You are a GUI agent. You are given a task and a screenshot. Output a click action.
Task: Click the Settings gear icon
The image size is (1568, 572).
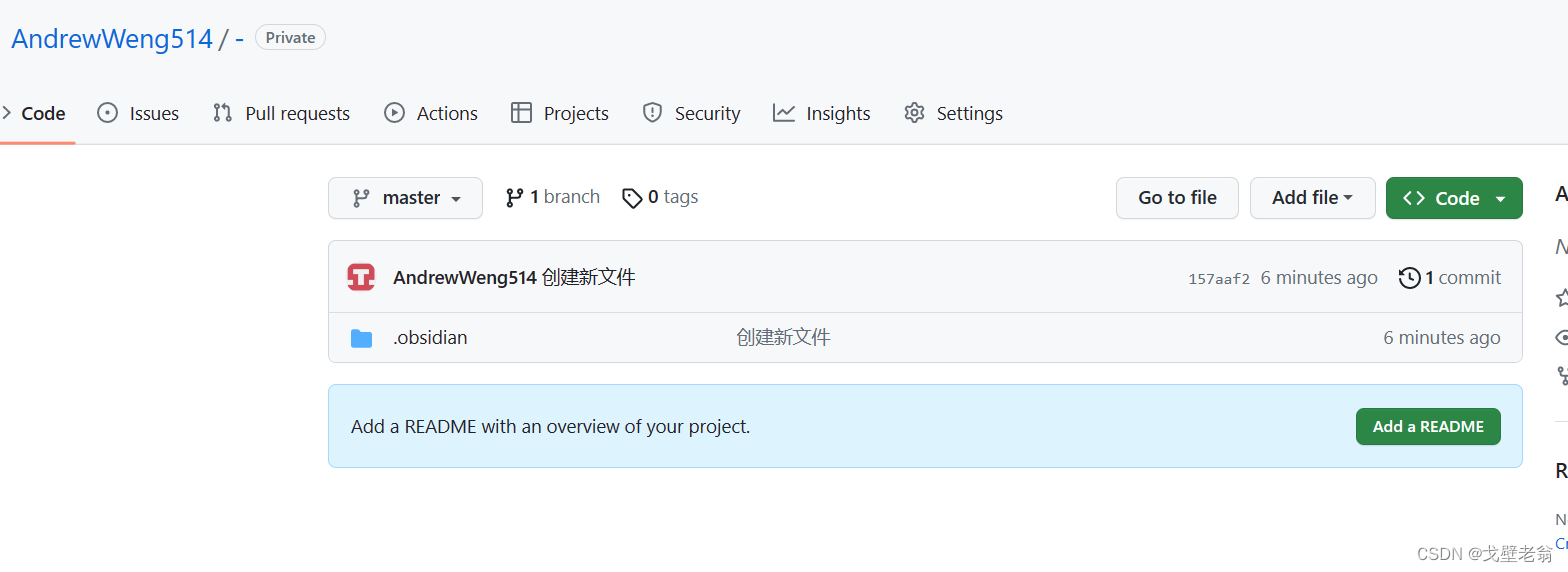[914, 113]
